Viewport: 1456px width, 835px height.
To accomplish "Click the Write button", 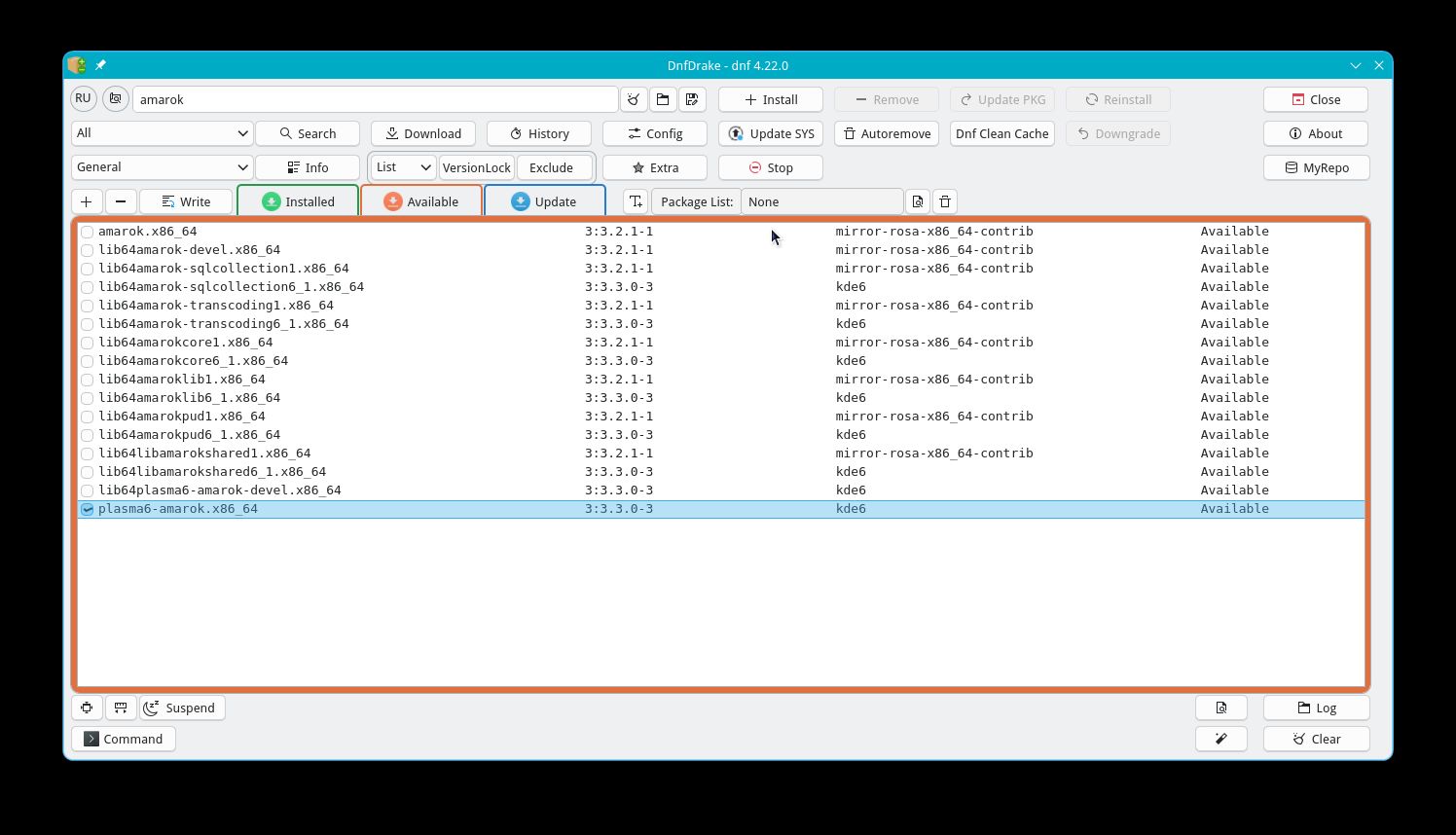I will 186,201.
